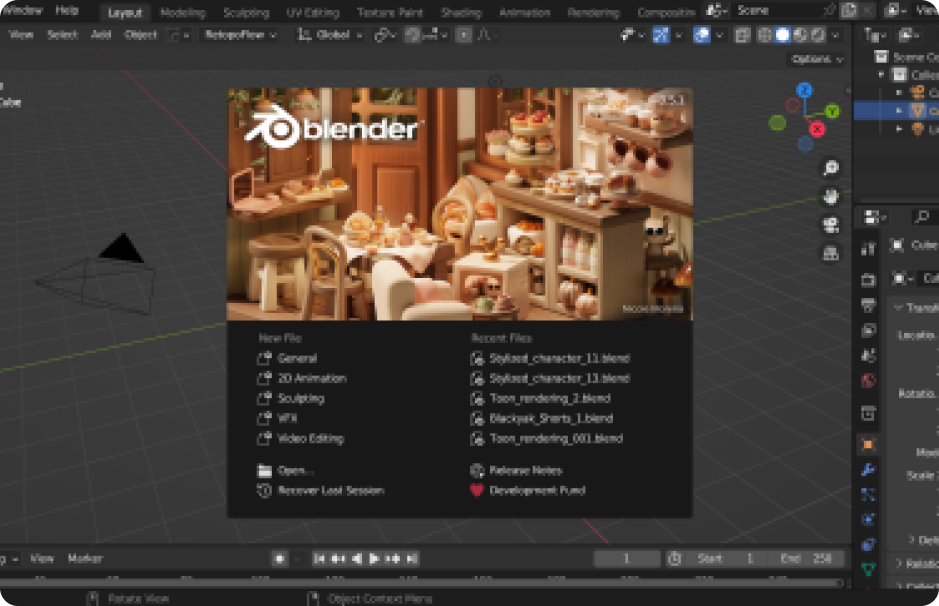
Task: Click the red X axis on the gizmo
Action: click(x=817, y=129)
